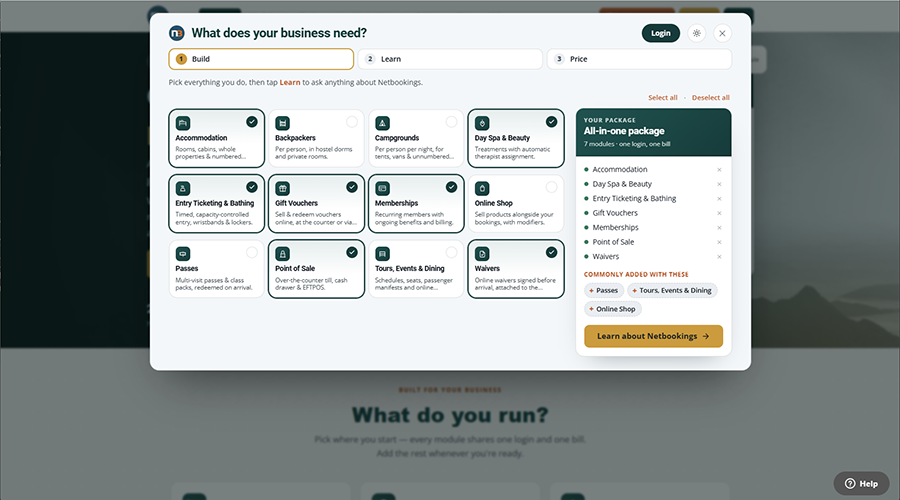
Task: Click the Tours, Events & Dining icon
Action: point(382,254)
